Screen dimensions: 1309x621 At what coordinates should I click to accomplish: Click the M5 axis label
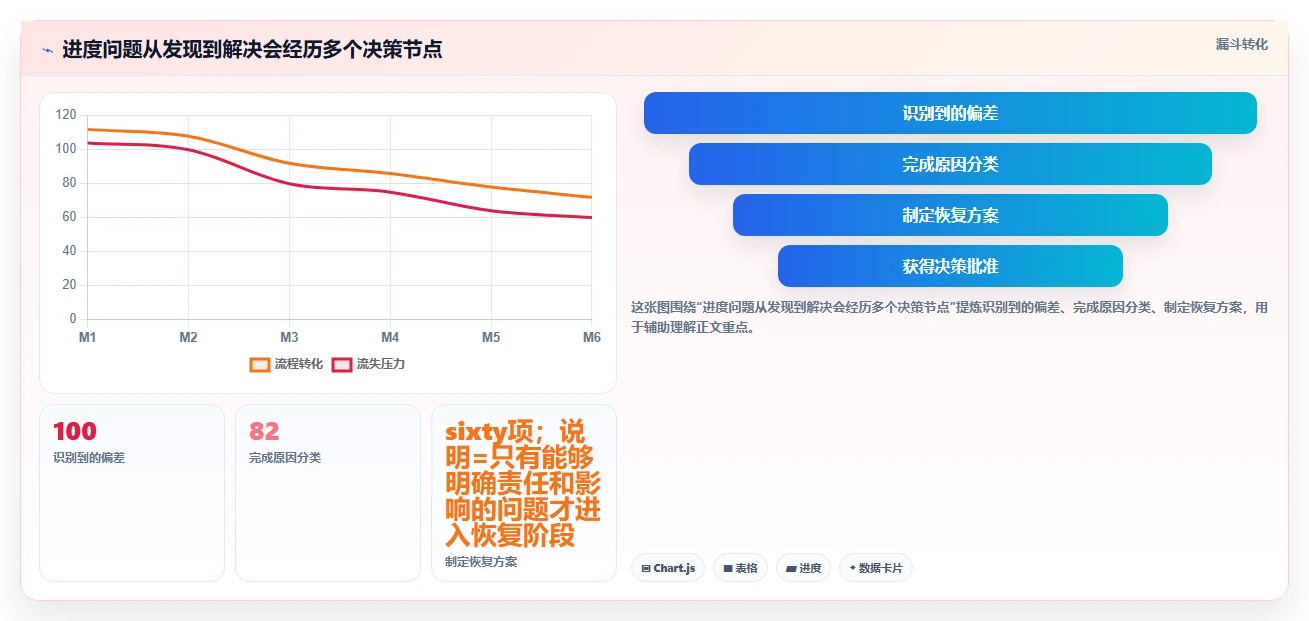tap(491, 338)
